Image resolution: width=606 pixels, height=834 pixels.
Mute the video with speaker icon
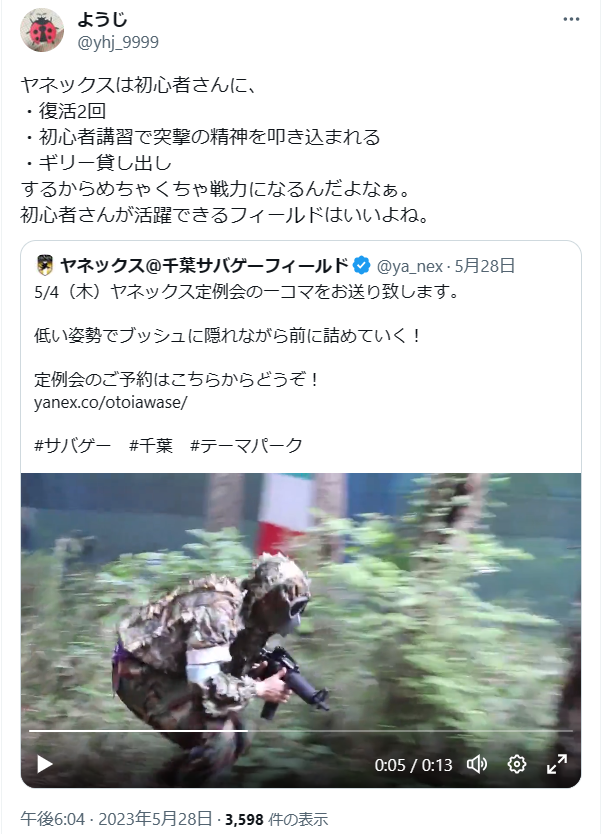coord(477,764)
